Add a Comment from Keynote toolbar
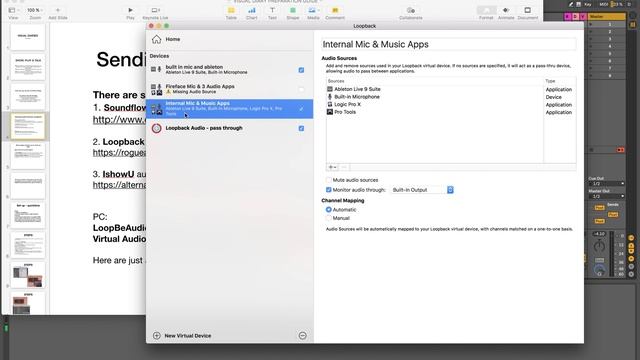This screenshot has height=360, width=640. tap(335, 13)
